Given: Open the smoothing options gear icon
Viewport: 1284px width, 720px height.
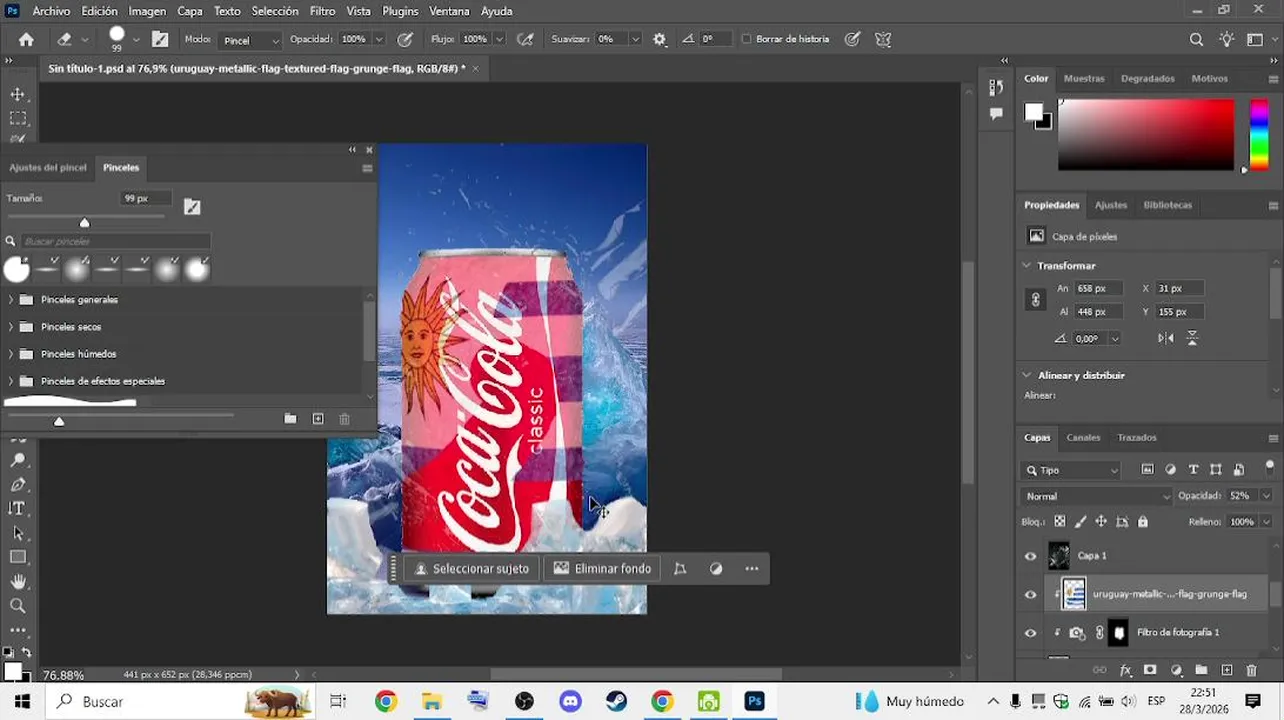Looking at the screenshot, I should 659,39.
